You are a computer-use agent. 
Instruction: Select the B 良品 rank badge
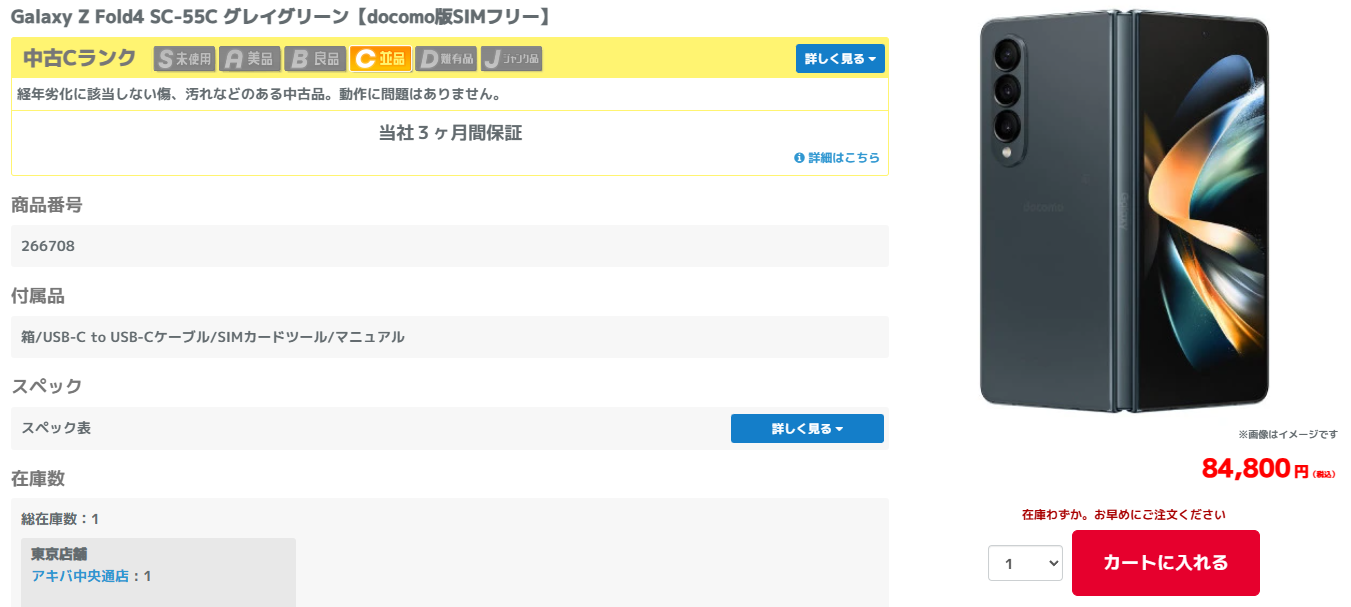[315, 59]
